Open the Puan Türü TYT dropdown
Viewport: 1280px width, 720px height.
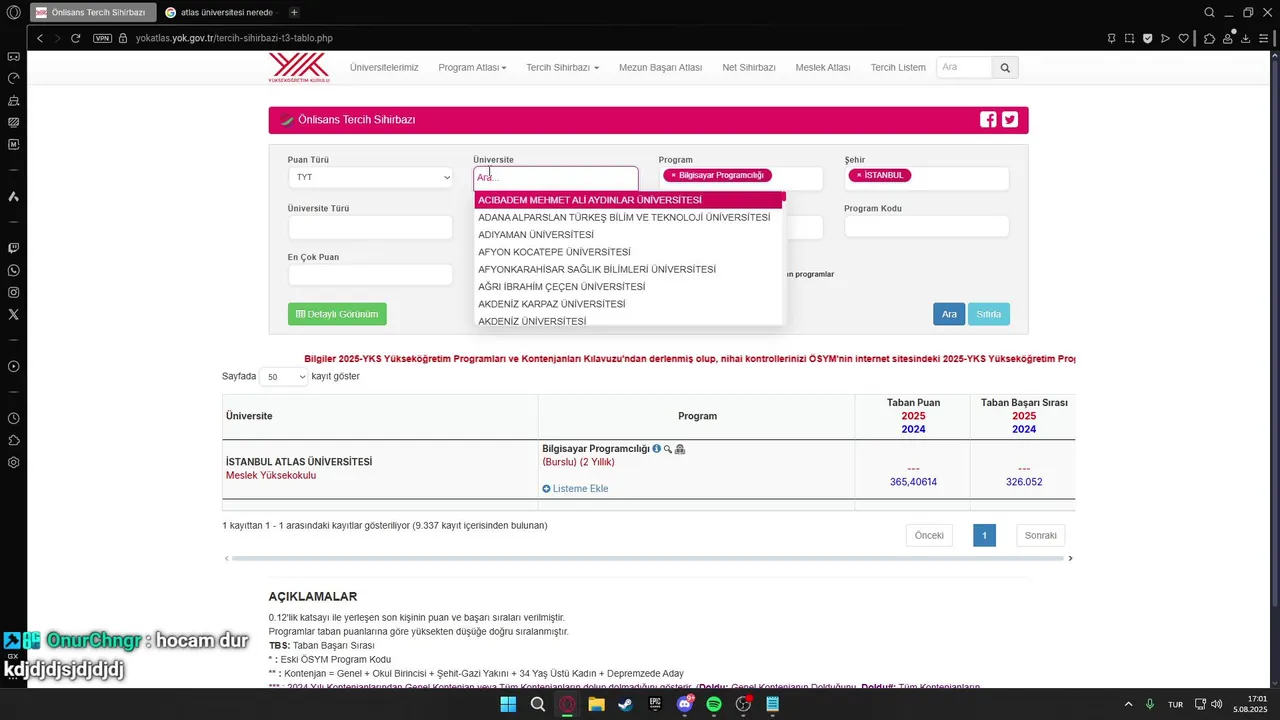(370, 177)
